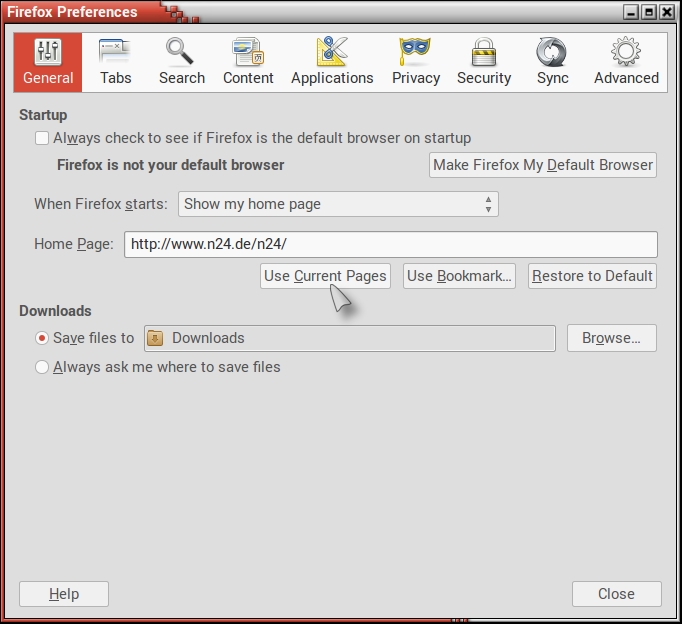Image resolution: width=682 pixels, height=624 pixels.
Task: Click the 'Home Page:' label
Action: [74, 244]
